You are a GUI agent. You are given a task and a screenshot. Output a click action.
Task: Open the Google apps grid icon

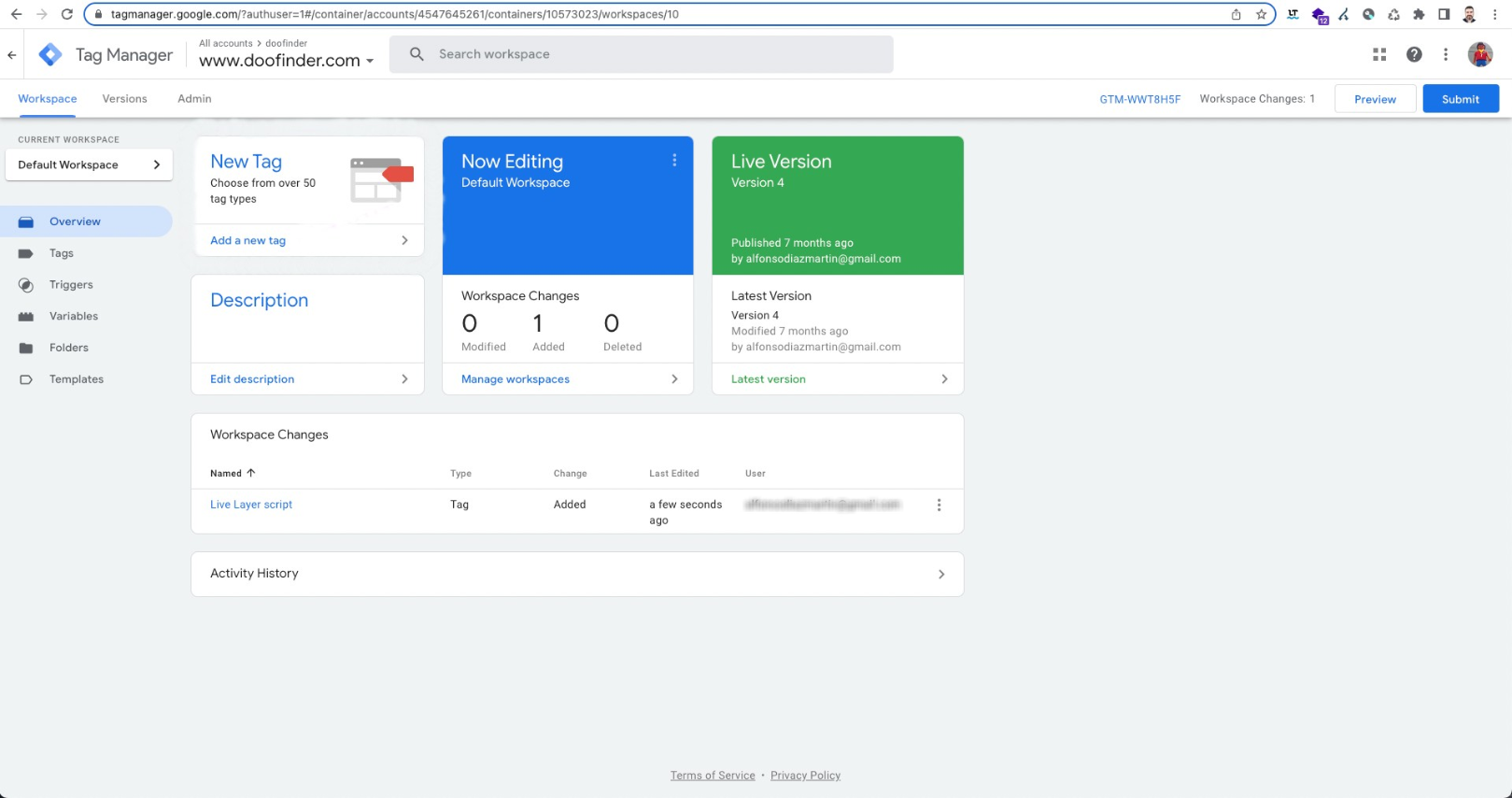click(x=1379, y=55)
